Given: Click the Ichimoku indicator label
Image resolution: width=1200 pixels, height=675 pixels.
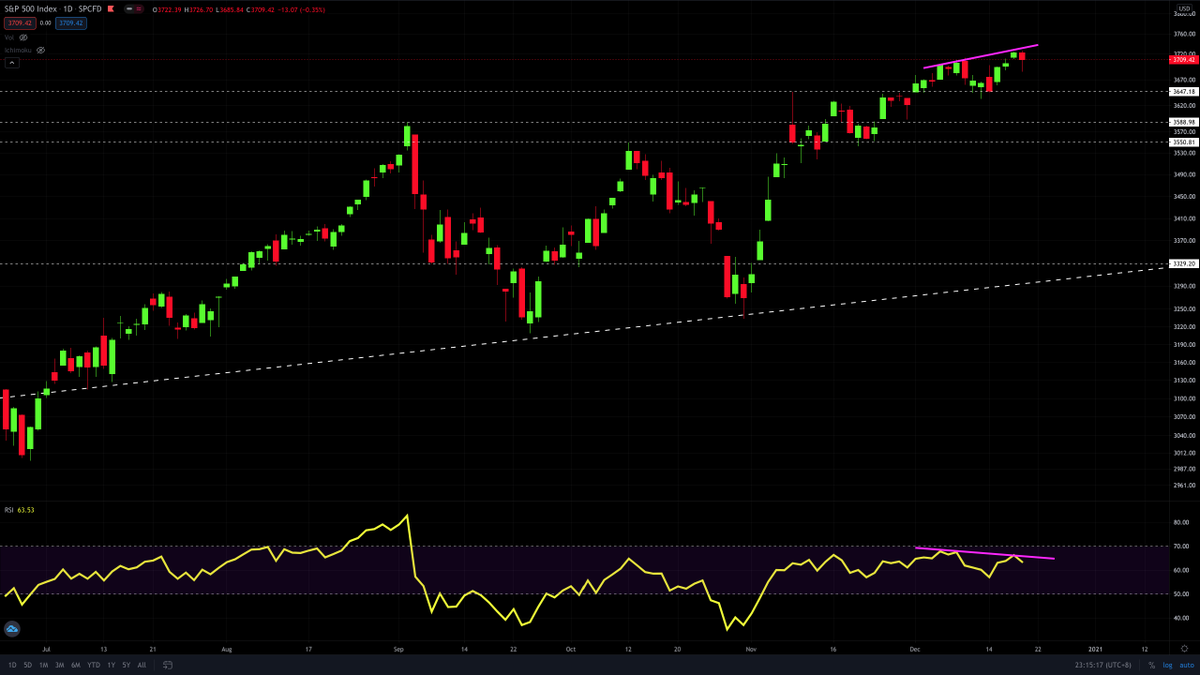Looking at the screenshot, I should (19, 49).
